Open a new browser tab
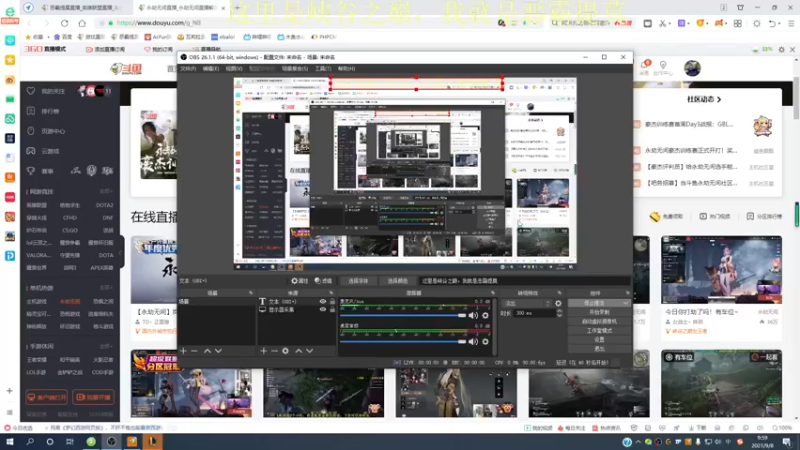Image resolution: width=800 pixels, height=450 pixels. pyautogui.click(x=237, y=8)
